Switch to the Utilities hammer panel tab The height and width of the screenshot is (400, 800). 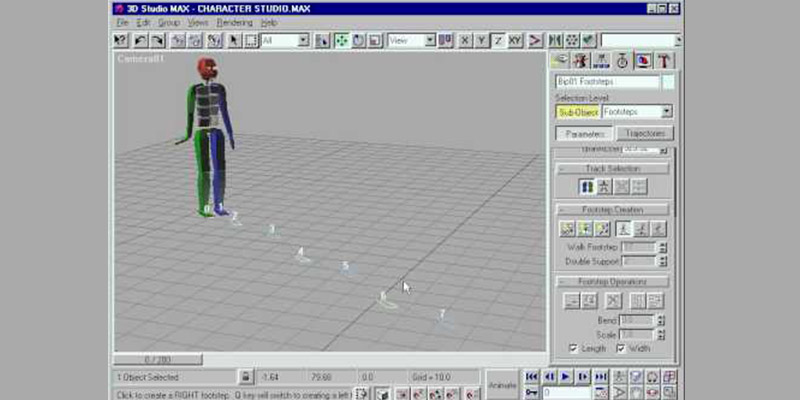[664, 60]
